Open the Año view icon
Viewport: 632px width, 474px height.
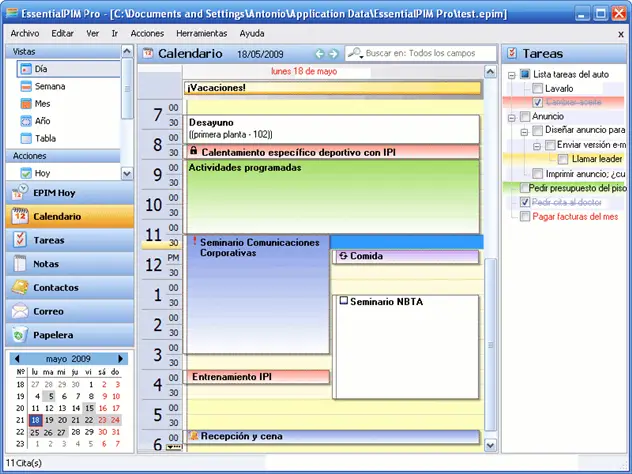pos(26,121)
